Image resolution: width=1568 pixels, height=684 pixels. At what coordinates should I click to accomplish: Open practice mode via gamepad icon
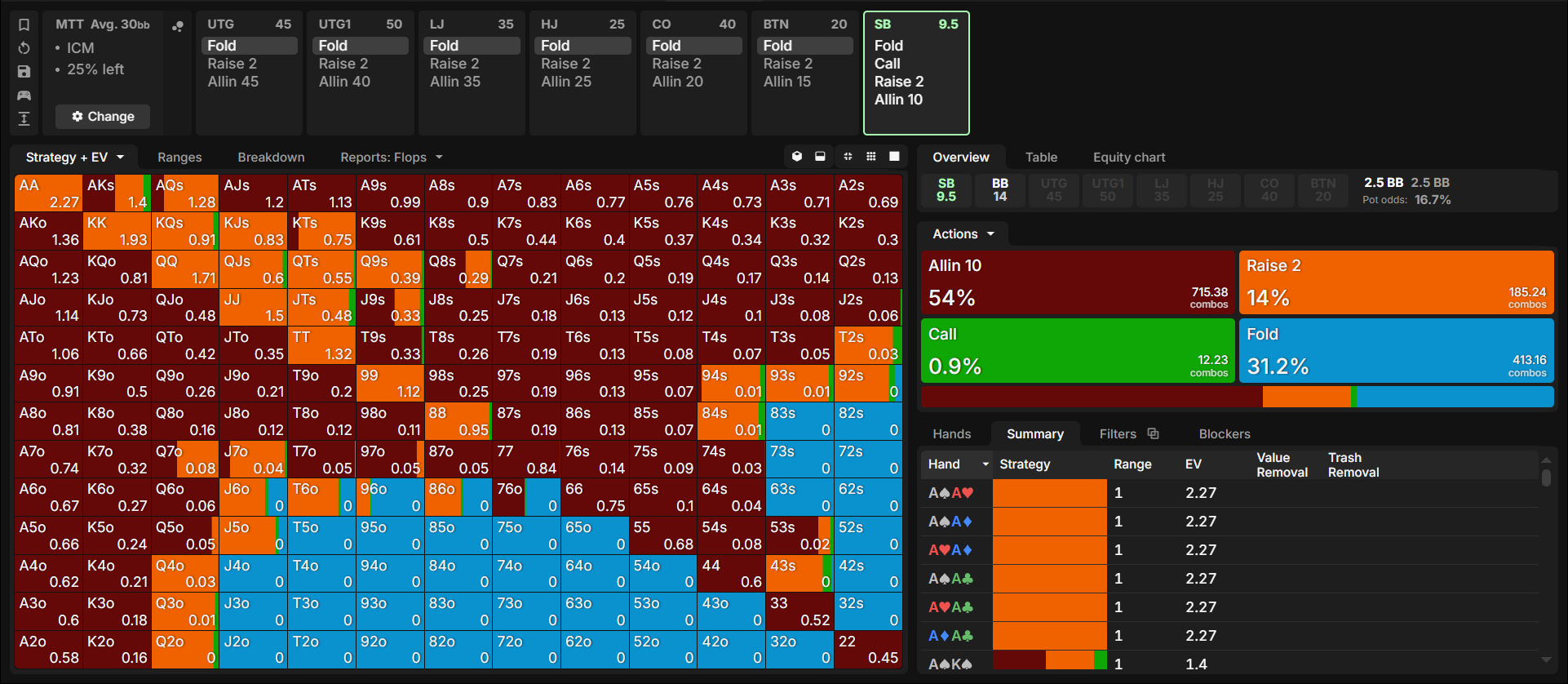24,95
